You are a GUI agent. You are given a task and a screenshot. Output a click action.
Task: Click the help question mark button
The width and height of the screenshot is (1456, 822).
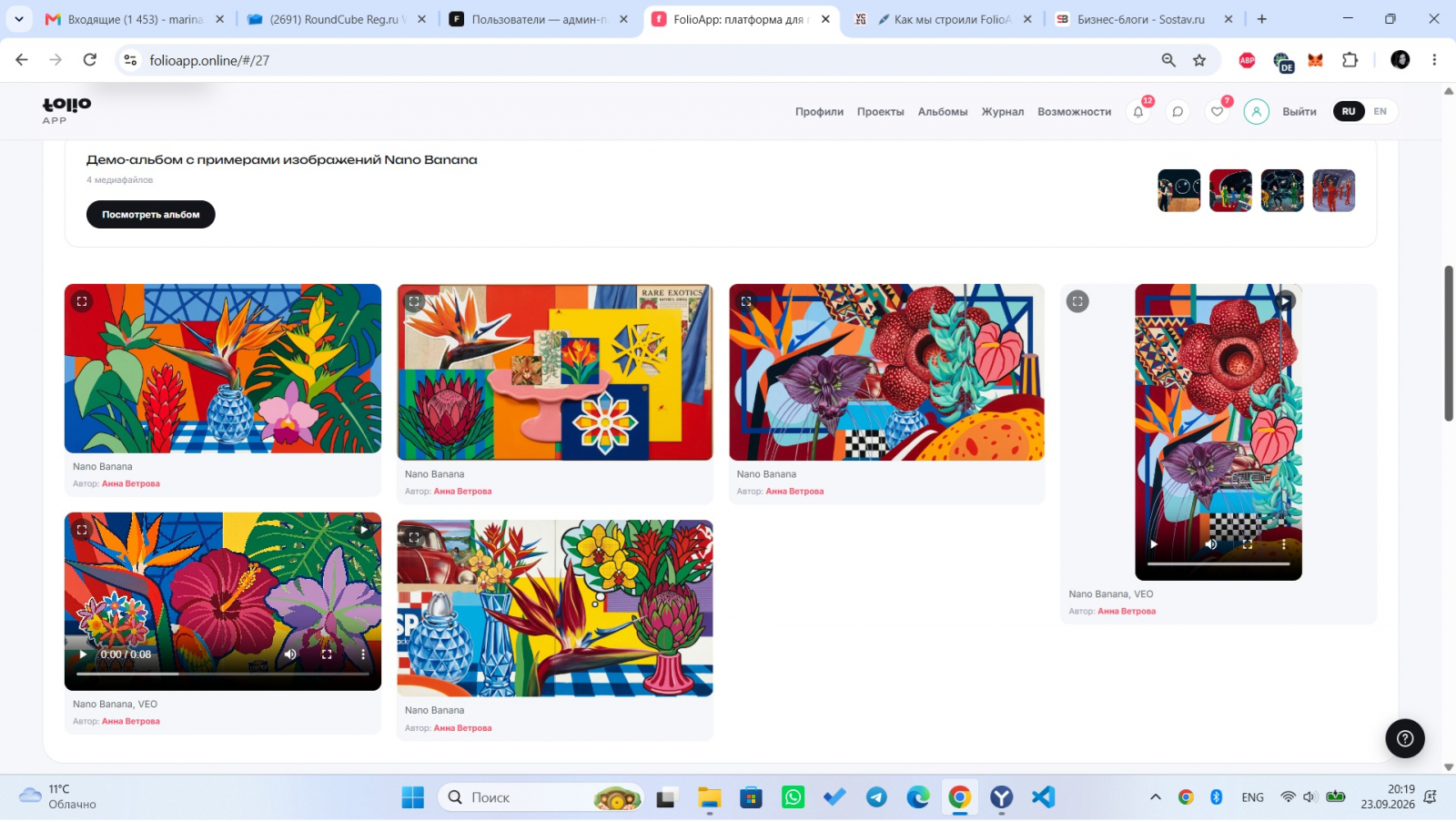(x=1405, y=738)
